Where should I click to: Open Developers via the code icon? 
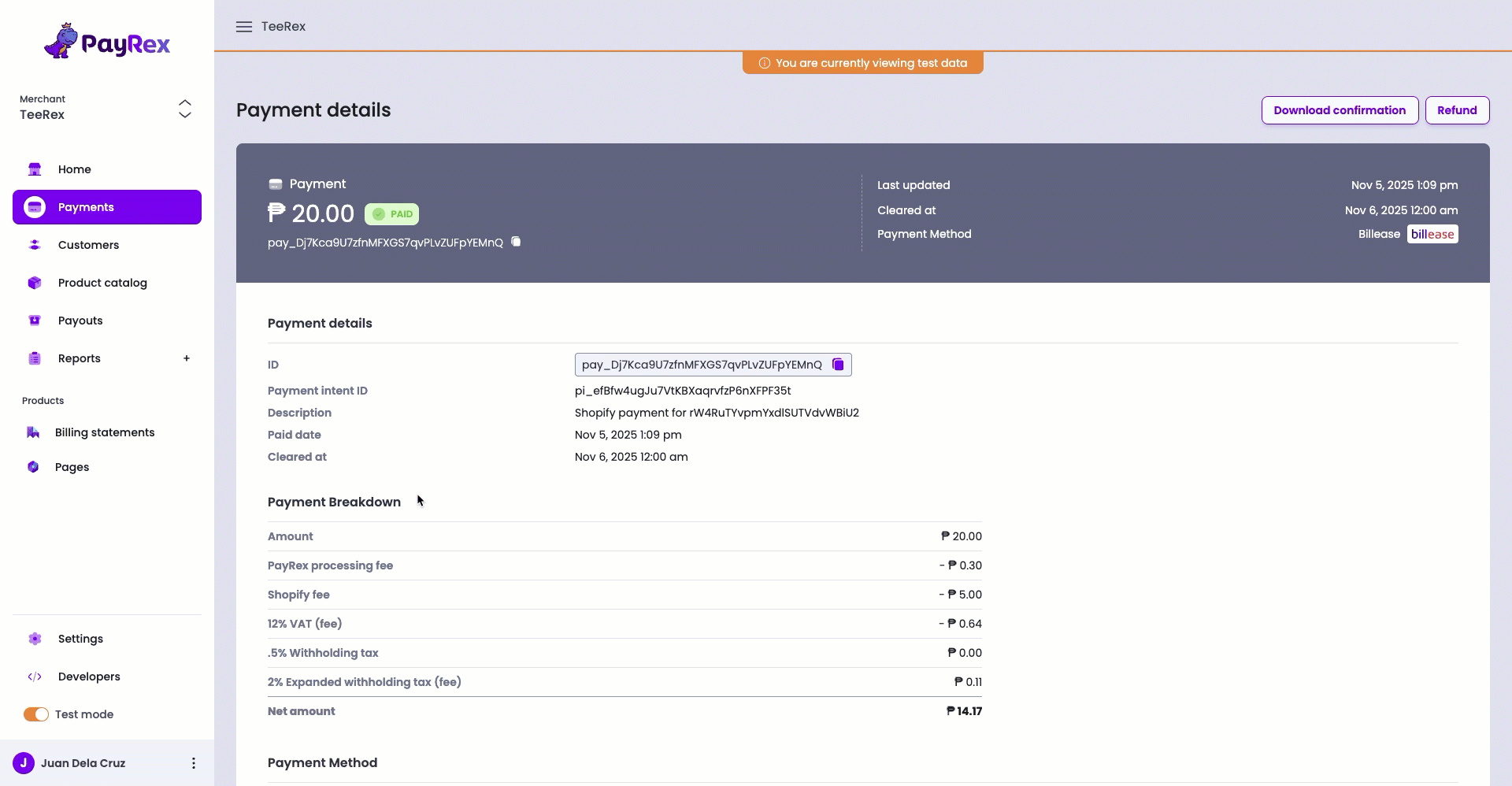pos(35,677)
